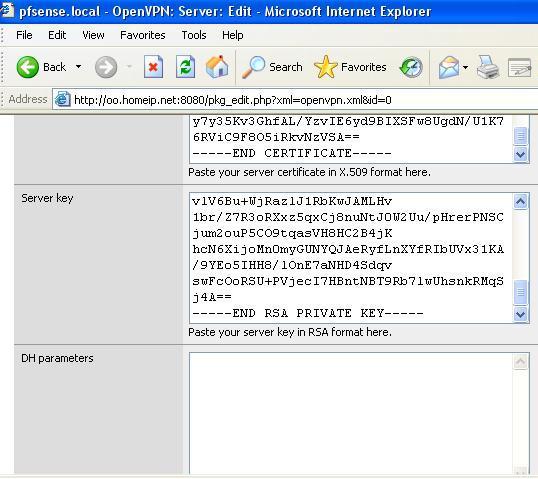Click the grey Forward arrow button

click(106, 67)
